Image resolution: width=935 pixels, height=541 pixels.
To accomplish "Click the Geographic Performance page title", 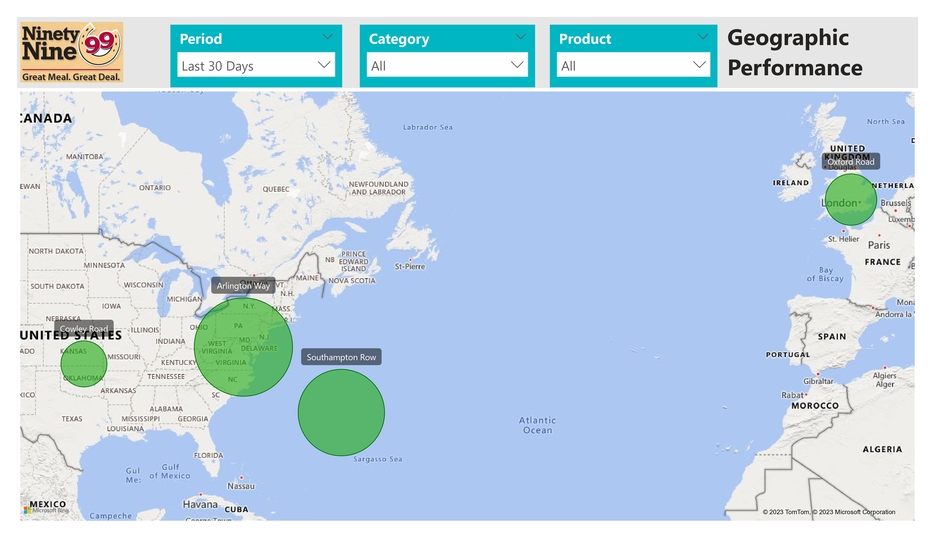I will click(x=794, y=53).
